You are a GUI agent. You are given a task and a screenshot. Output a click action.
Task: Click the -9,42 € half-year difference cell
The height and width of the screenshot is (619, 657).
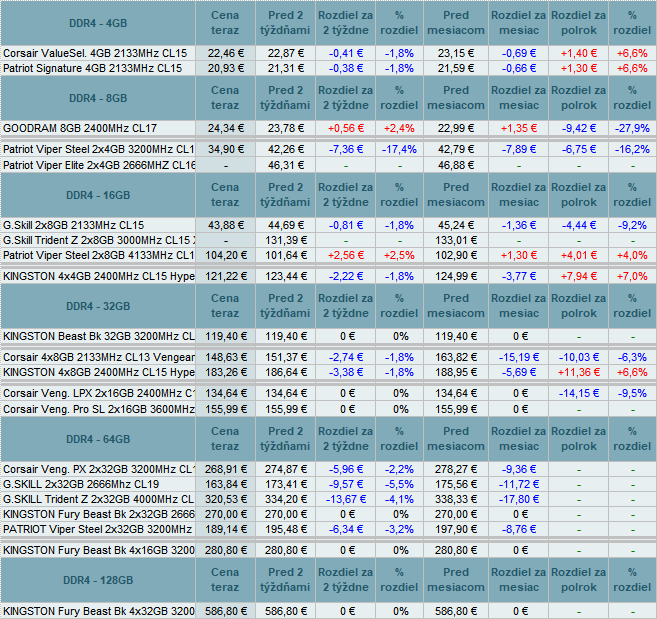point(579,128)
